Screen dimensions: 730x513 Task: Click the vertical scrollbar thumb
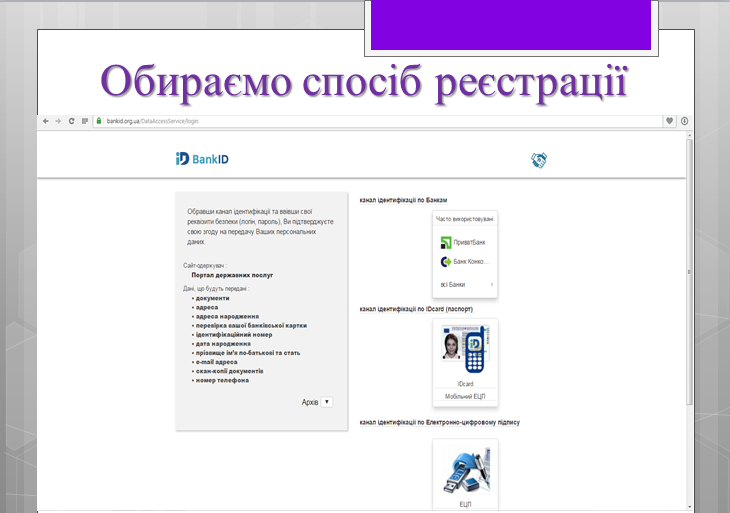coord(689,272)
